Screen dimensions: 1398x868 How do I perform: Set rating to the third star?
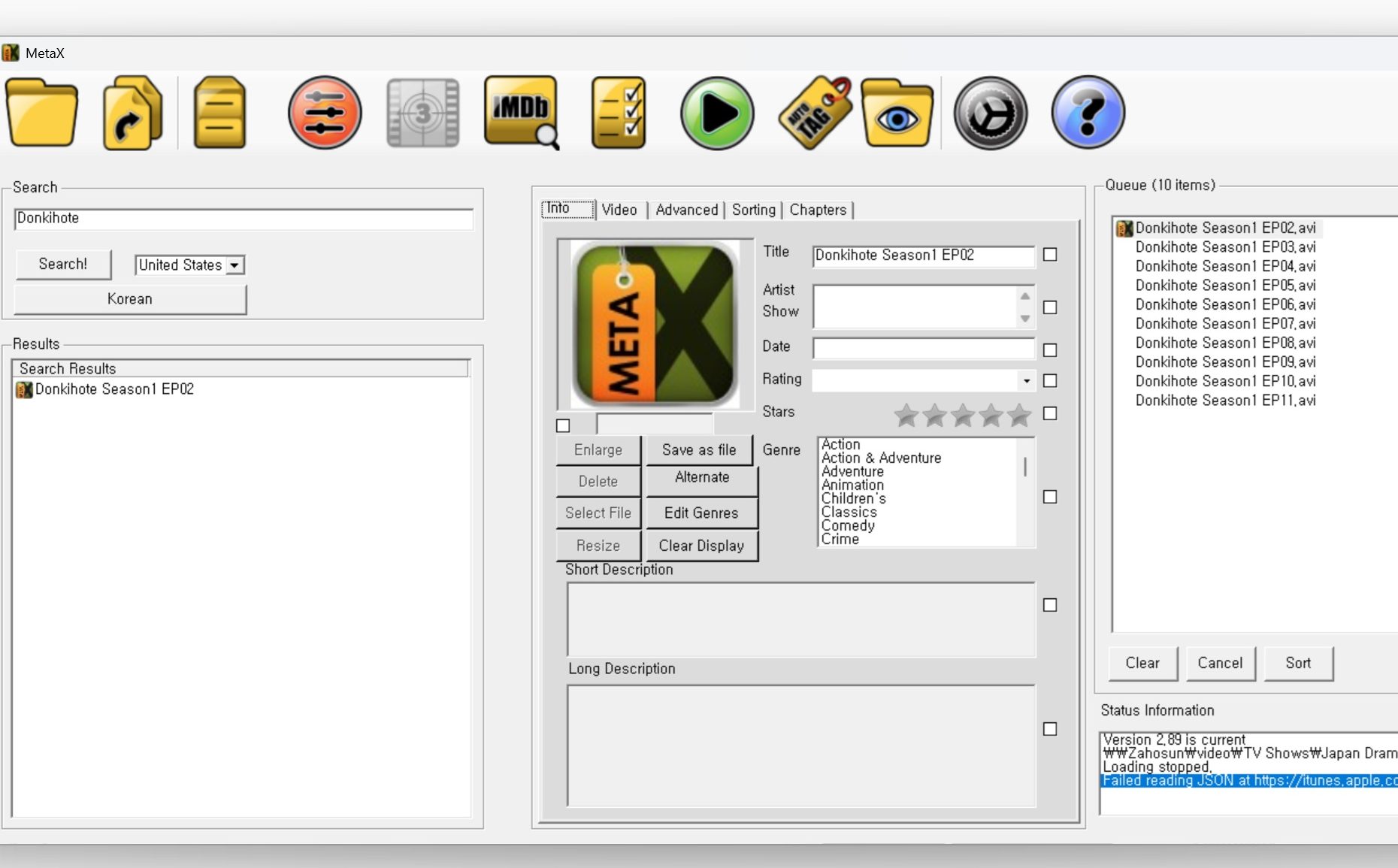[x=963, y=415]
